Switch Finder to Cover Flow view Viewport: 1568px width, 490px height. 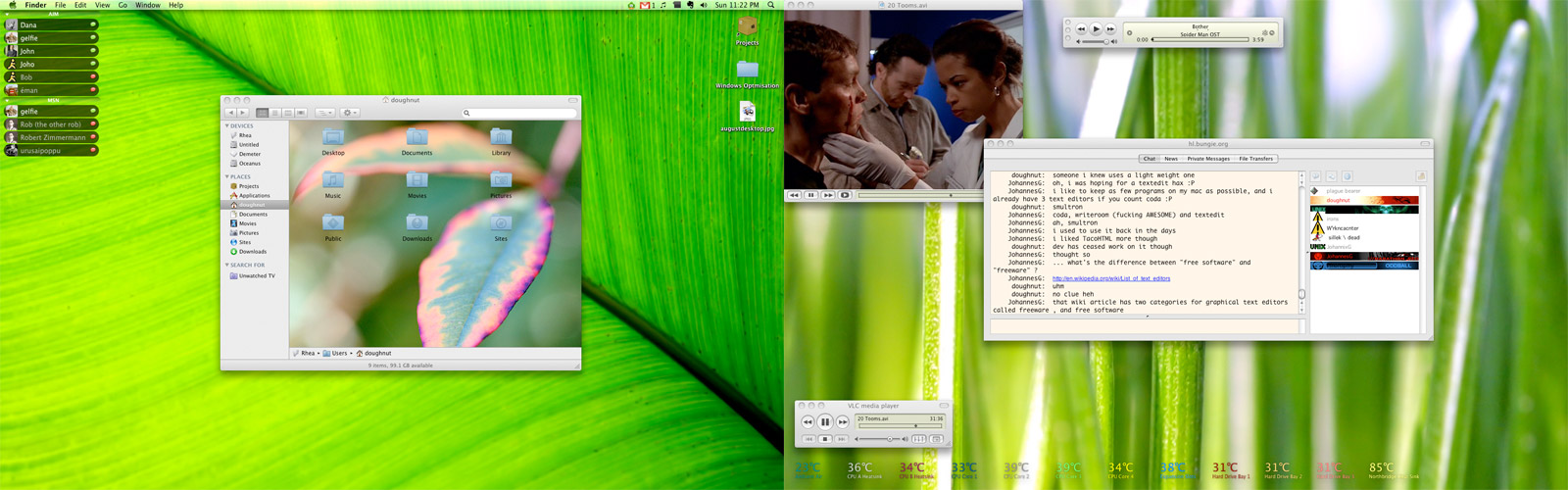[x=301, y=113]
